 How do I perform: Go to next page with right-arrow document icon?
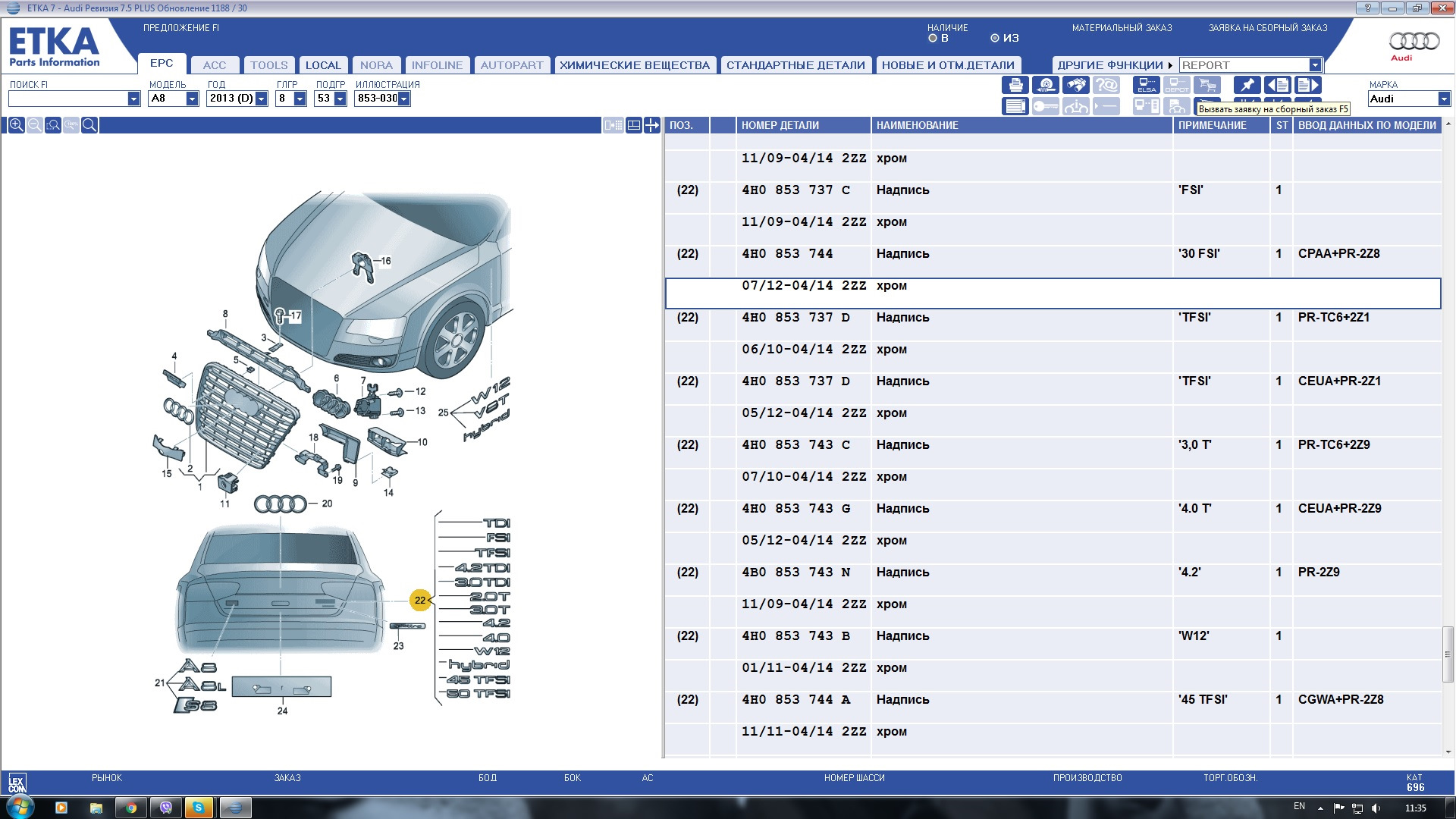pyautogui.click(x=1308, y=86)
